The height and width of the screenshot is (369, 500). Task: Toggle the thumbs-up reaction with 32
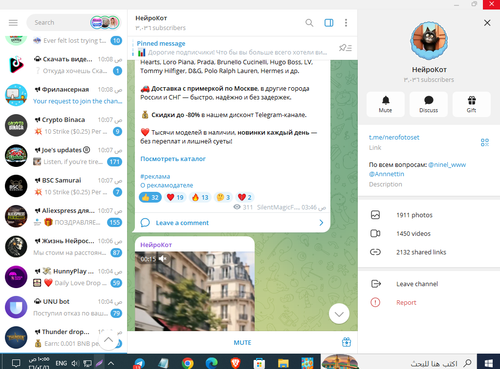pyautogui.click(x=150, y=197)
